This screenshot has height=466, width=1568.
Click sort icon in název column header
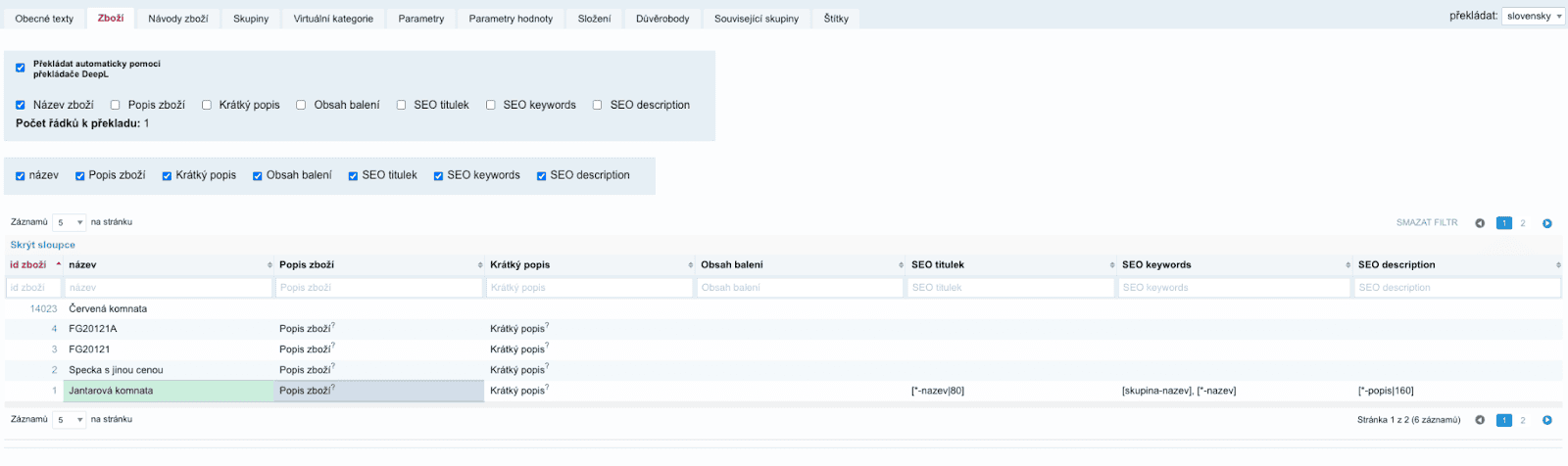(269, 265)
